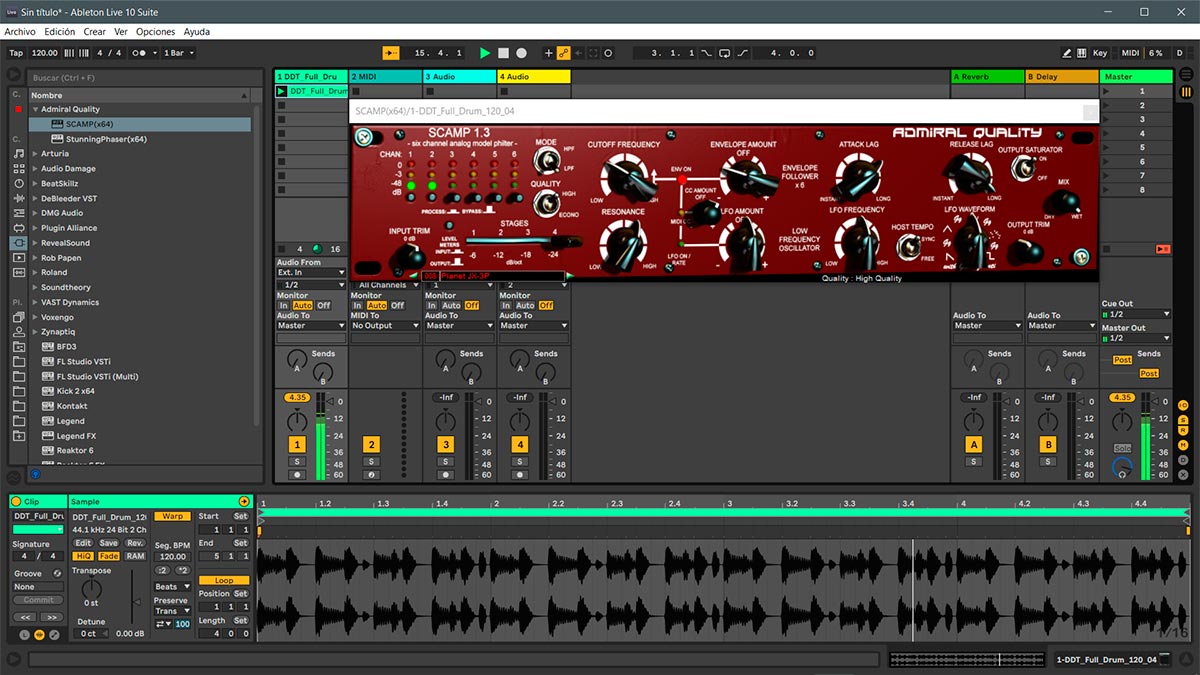
Task: Open the Opciones menu
Action: click(x=156, y=32)
